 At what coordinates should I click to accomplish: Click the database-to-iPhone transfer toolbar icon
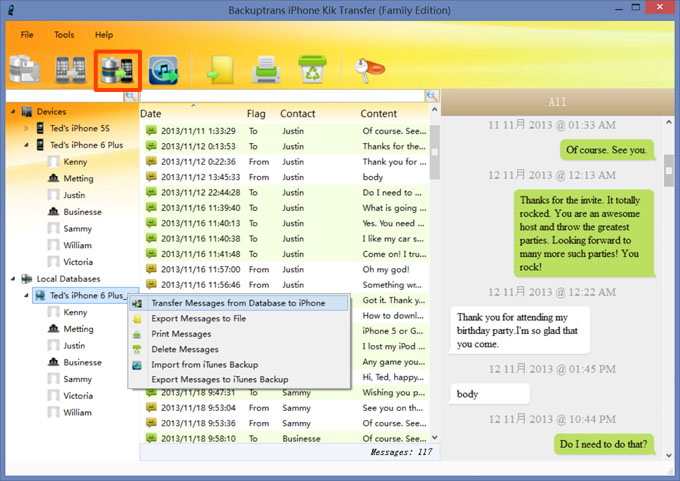click(x=117, y=70)
